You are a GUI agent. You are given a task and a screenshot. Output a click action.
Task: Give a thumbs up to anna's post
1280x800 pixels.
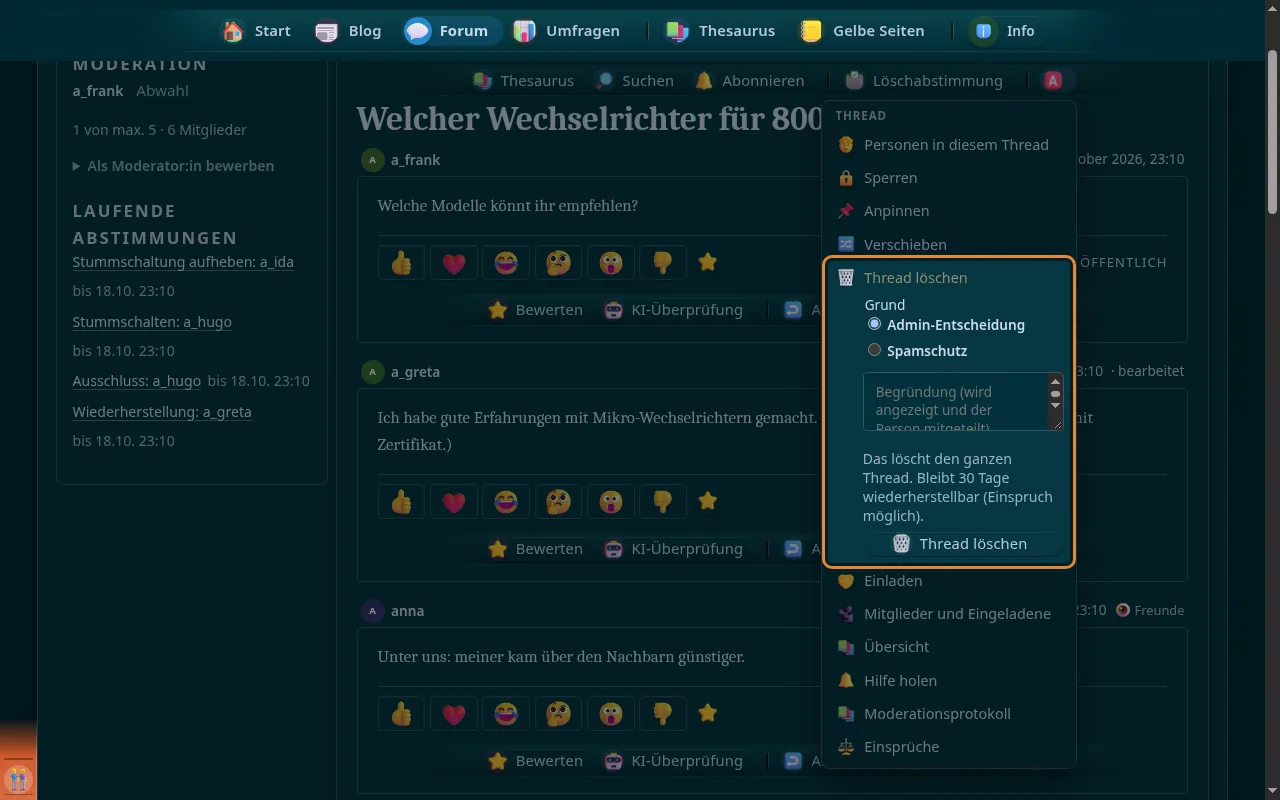(x=402, y=713)
